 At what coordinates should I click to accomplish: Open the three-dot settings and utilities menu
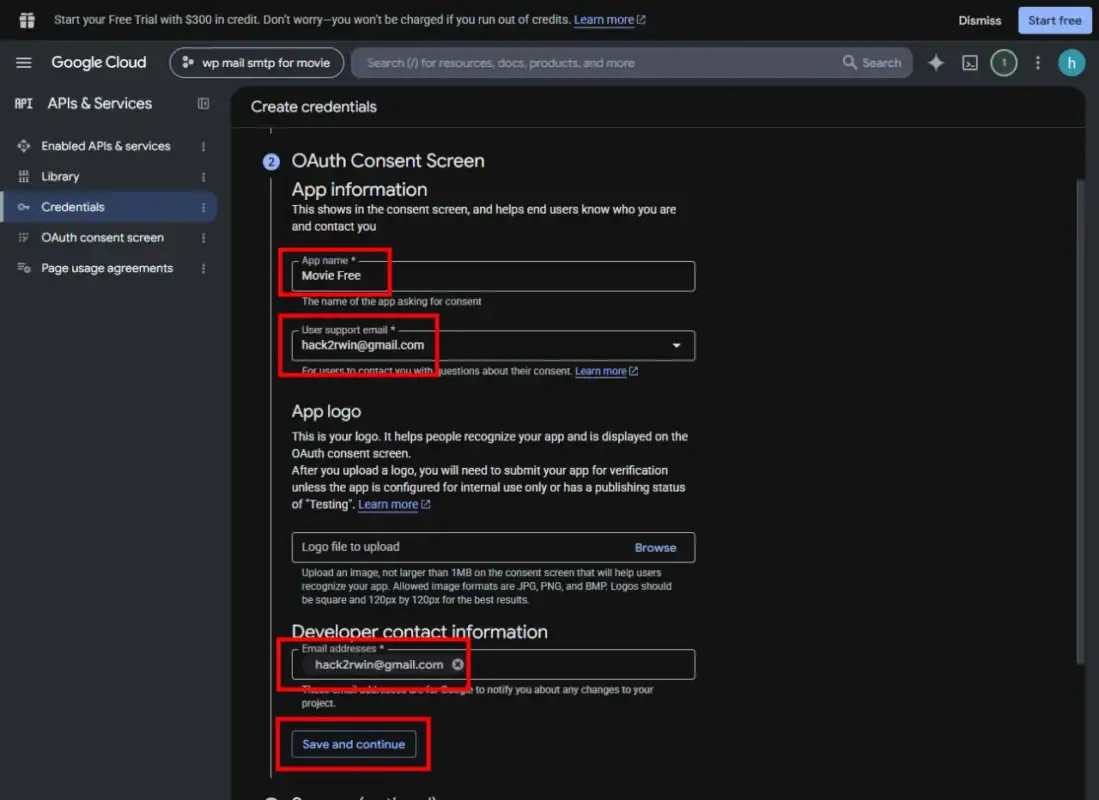click(x=1037, y=63)
